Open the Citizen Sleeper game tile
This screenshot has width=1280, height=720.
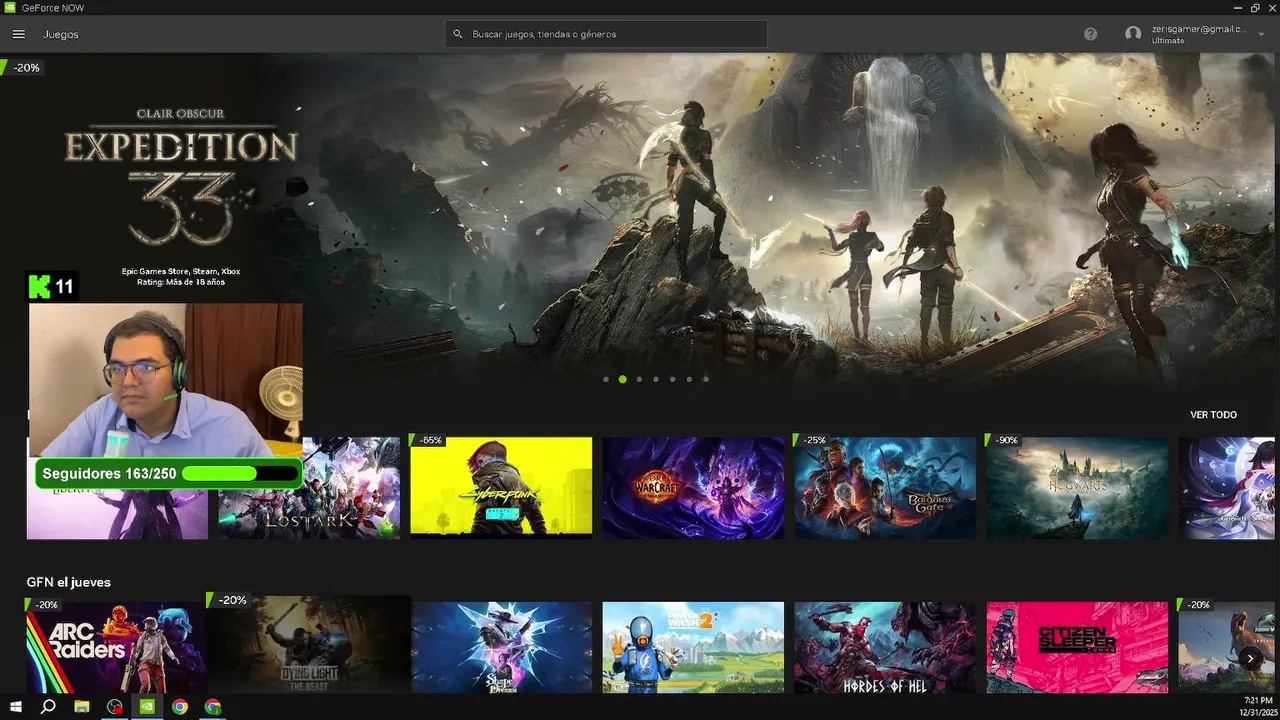point(1077,647)
